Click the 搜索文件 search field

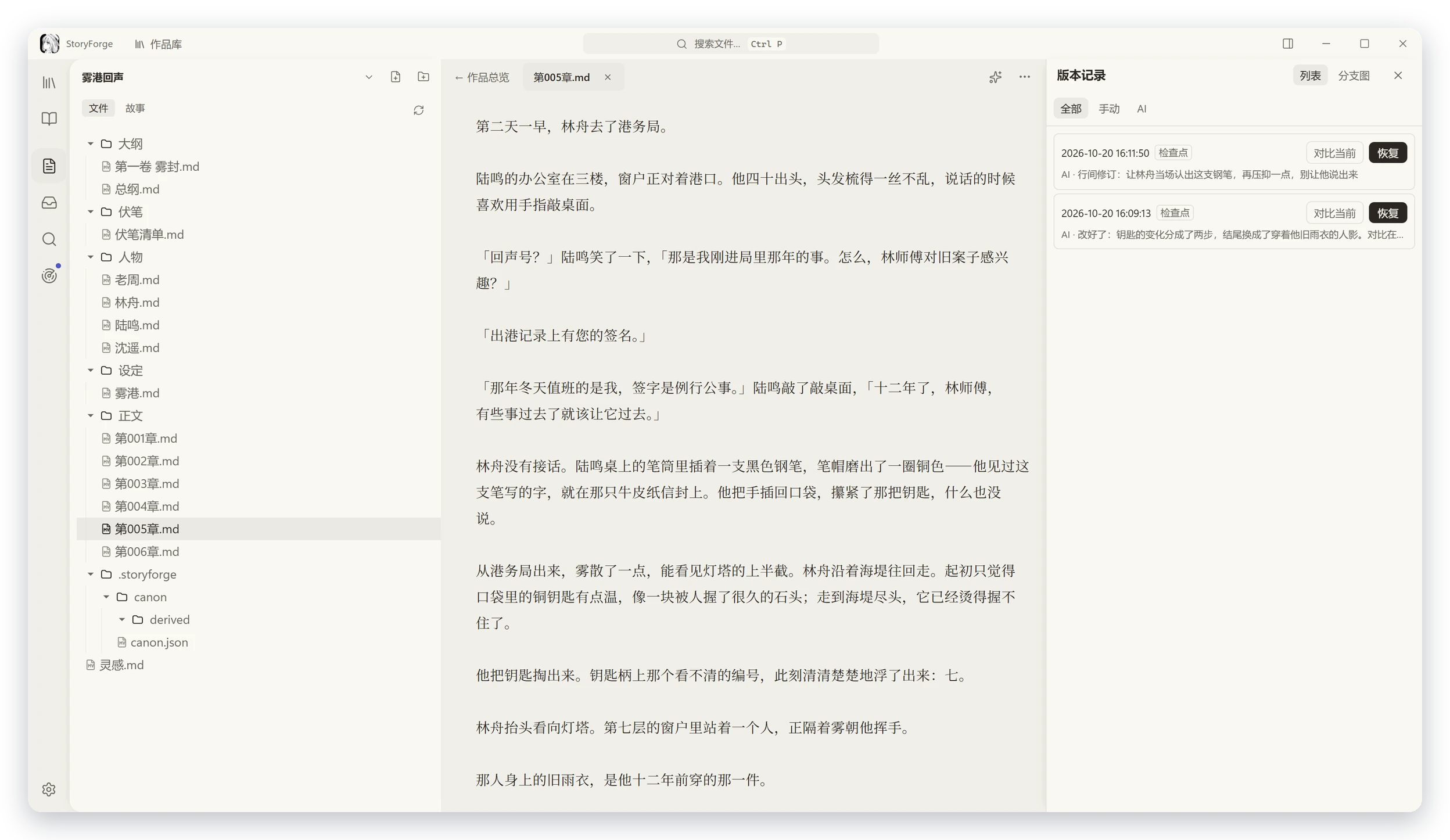(x=731, y=44)
